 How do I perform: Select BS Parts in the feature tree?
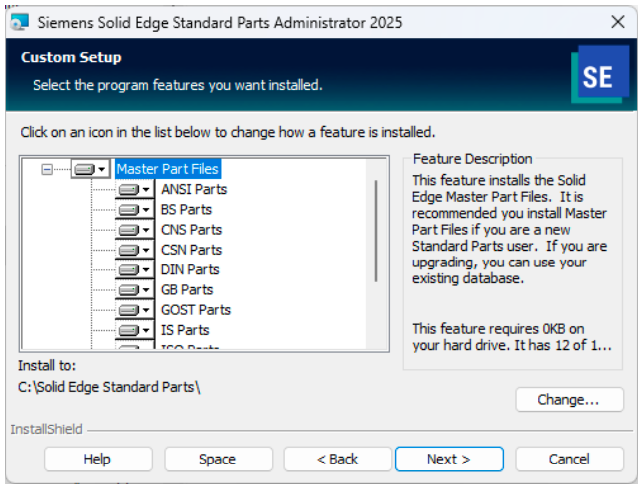point(186,209)
